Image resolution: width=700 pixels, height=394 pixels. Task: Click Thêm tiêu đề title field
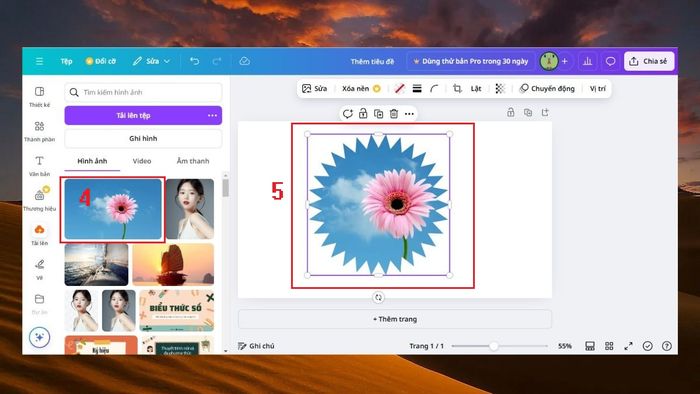[x=372, y=62]
